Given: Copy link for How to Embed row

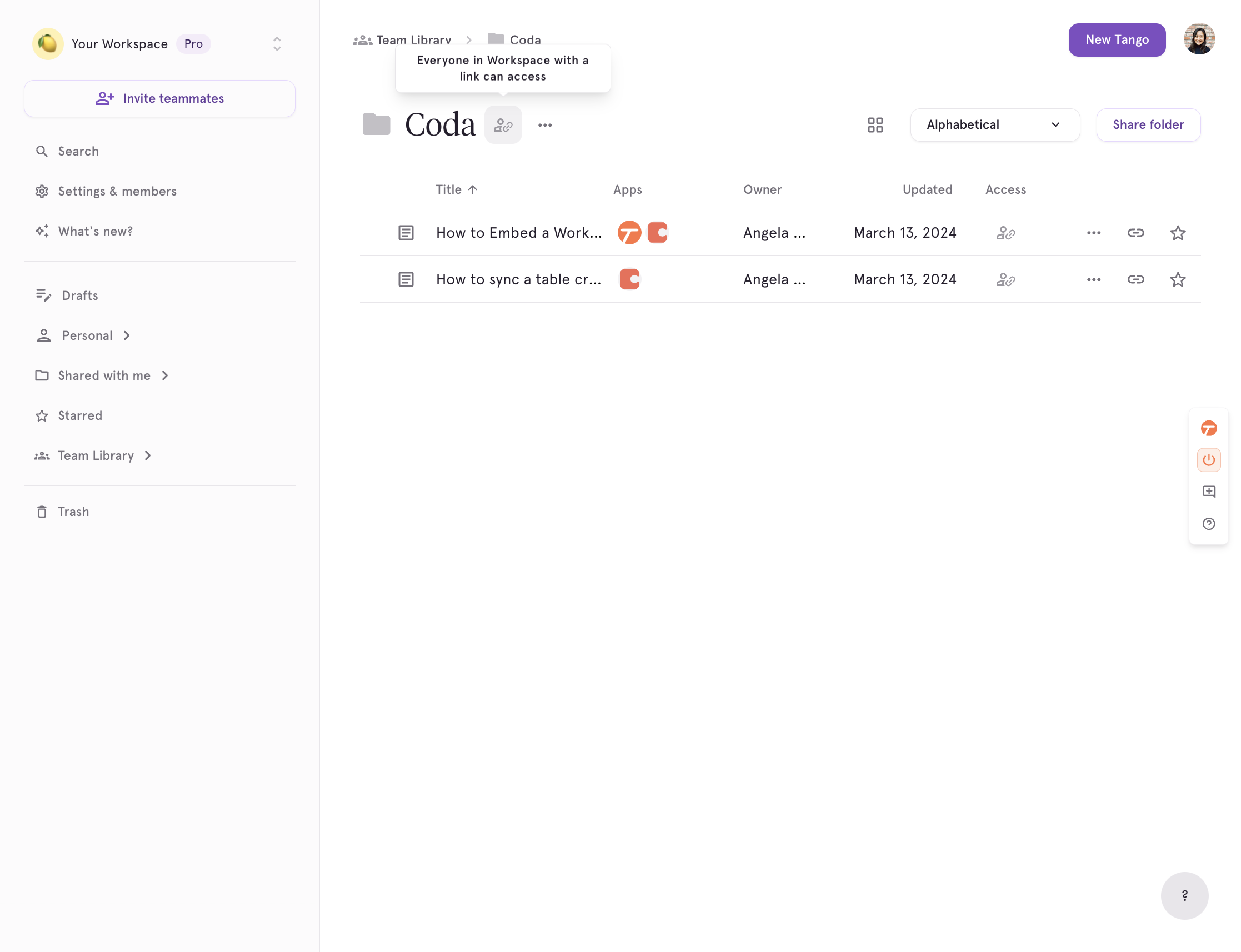Looking at the screenshot, I should [x=1135, y=233].
